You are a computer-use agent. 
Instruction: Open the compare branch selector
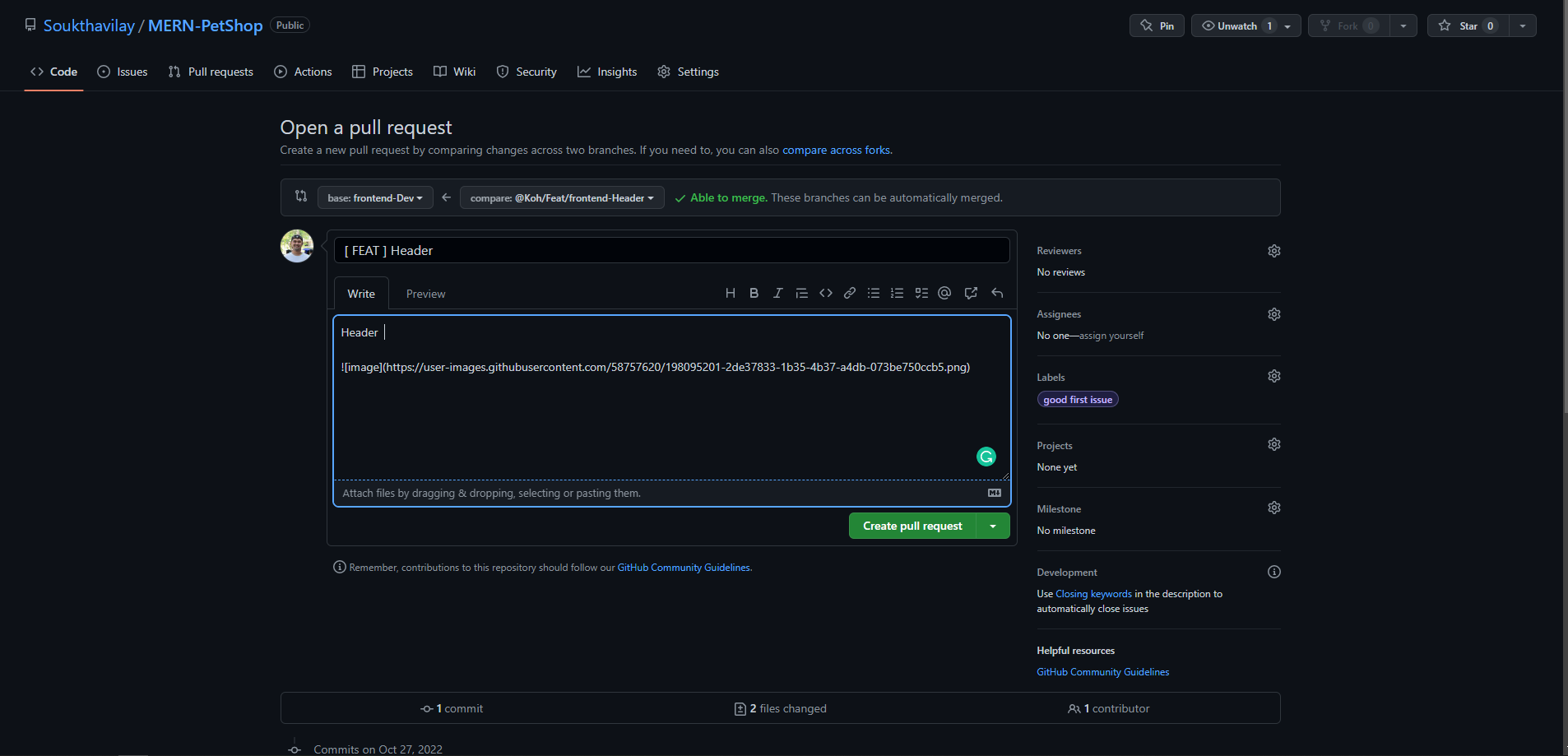coord(561,197)
